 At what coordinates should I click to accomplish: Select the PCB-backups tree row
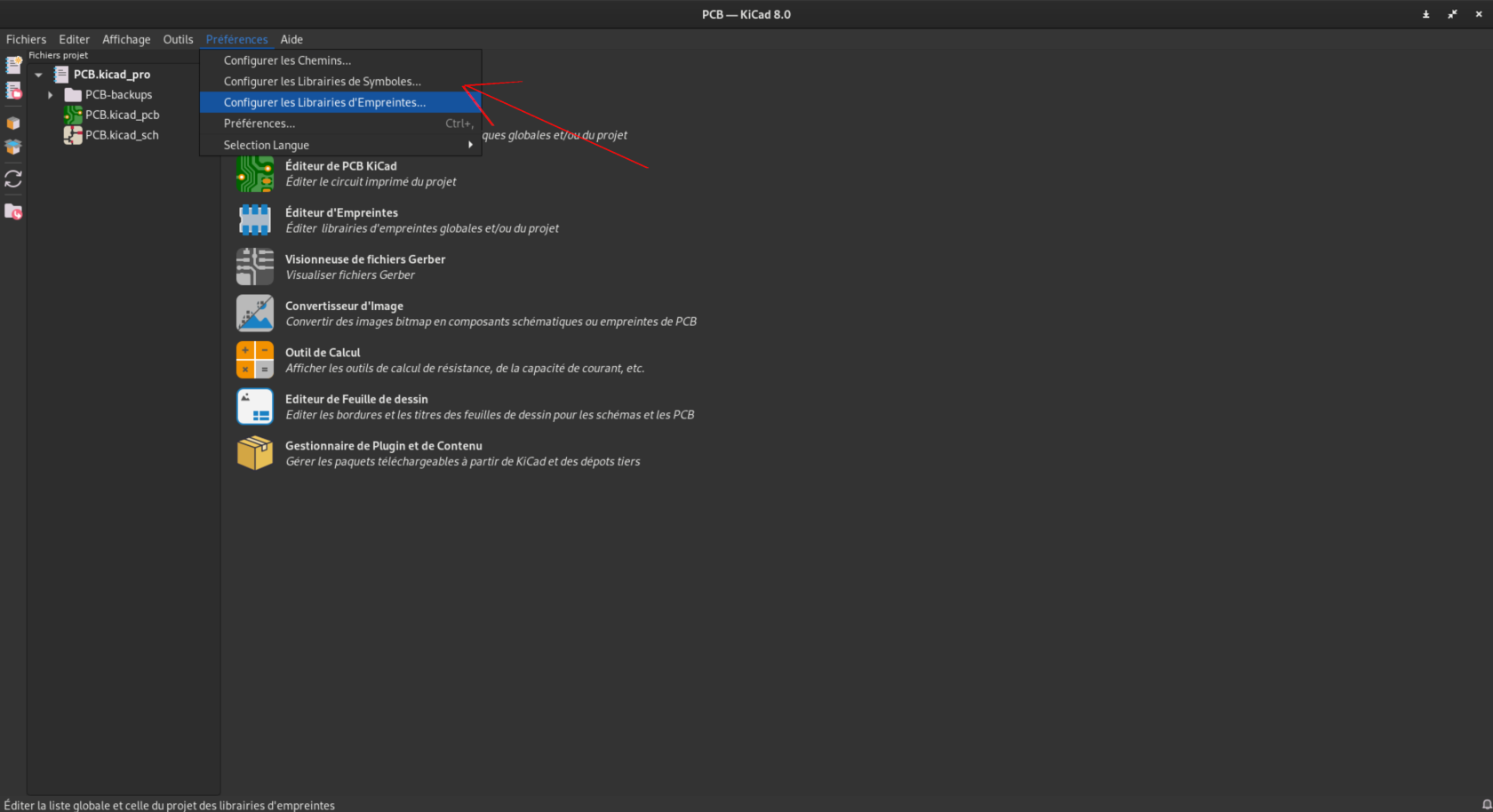tap(118, 95)
